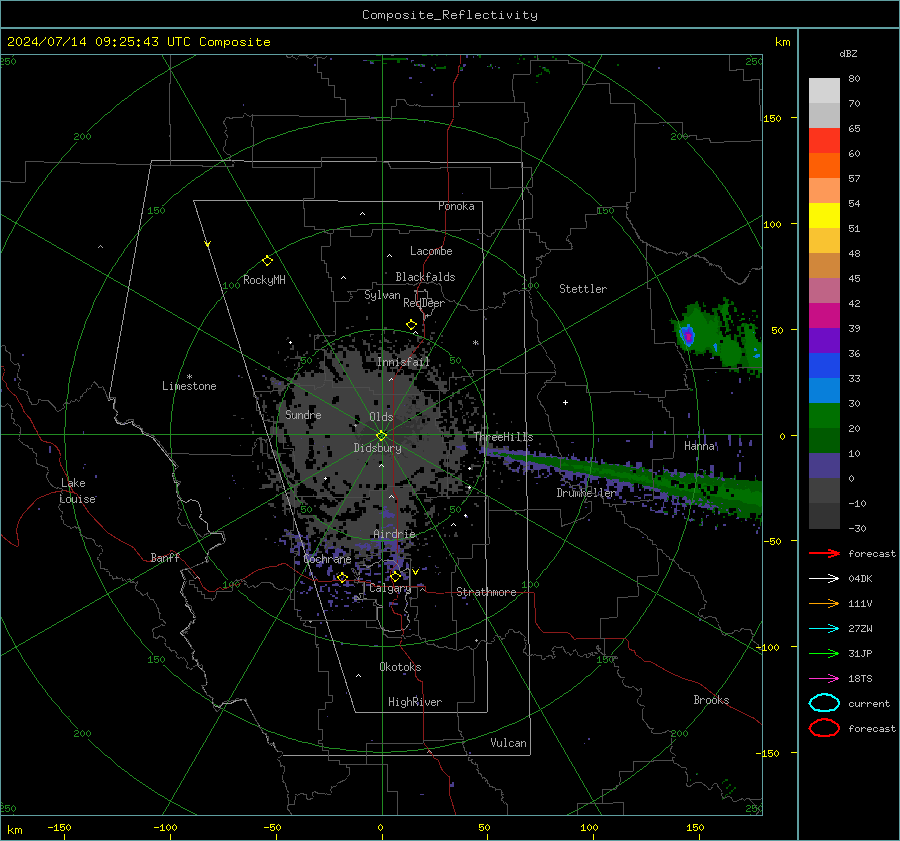Click the red forecast arrow in legend
The image size is (900, 841).
pos(824,553)
